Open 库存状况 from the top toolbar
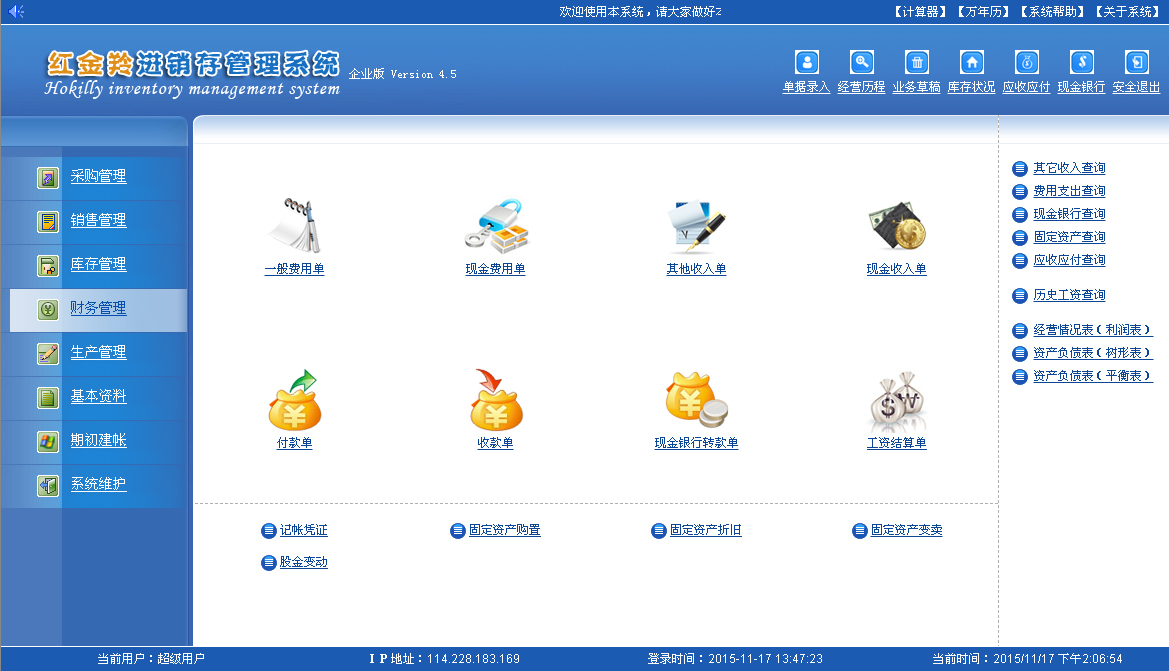Viewport: 1169px width, 671px height. click(971, 62)
